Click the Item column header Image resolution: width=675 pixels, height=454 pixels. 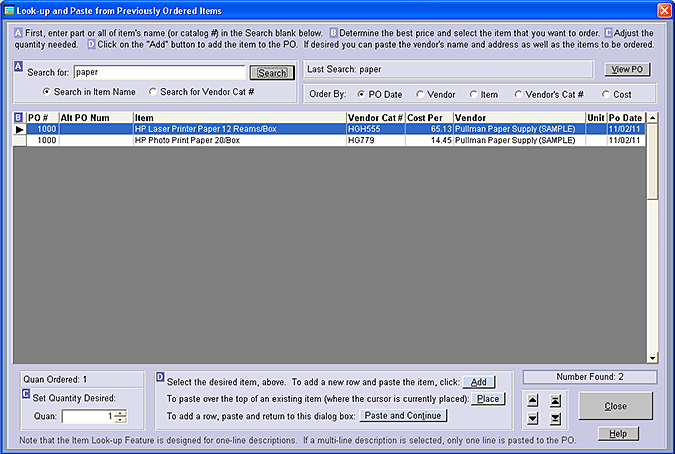pyautogui.click(x=240, y=117)
